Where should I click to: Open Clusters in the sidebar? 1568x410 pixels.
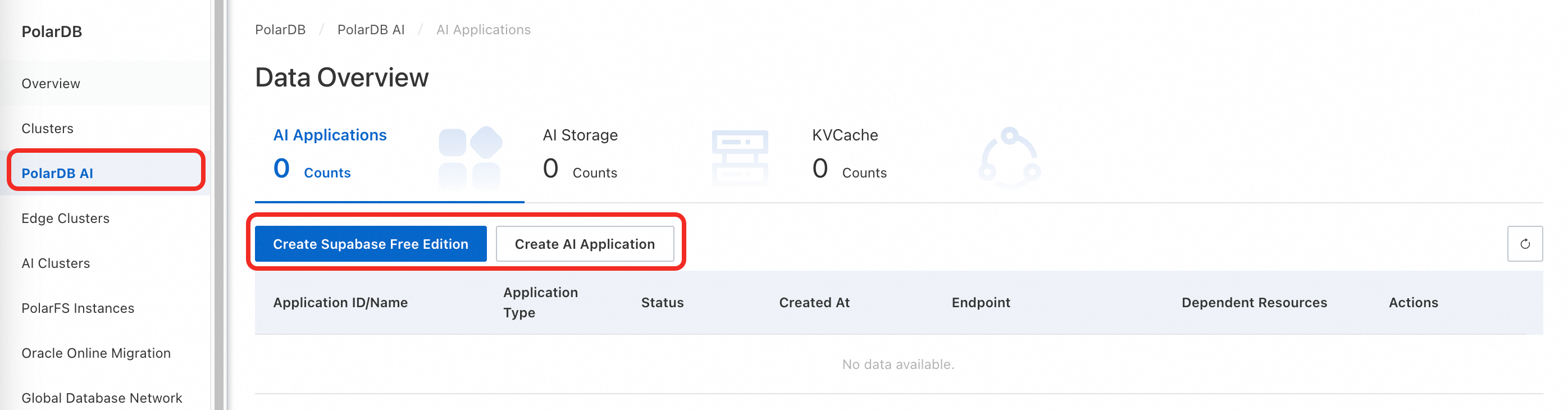pos(104,129)
